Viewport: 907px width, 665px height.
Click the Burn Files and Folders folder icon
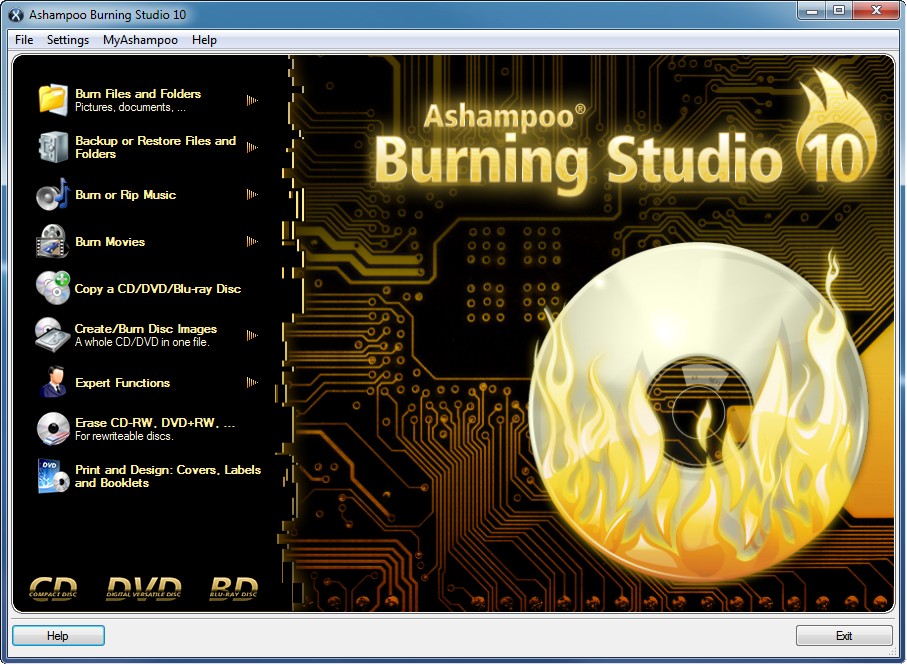pos(53,99)
